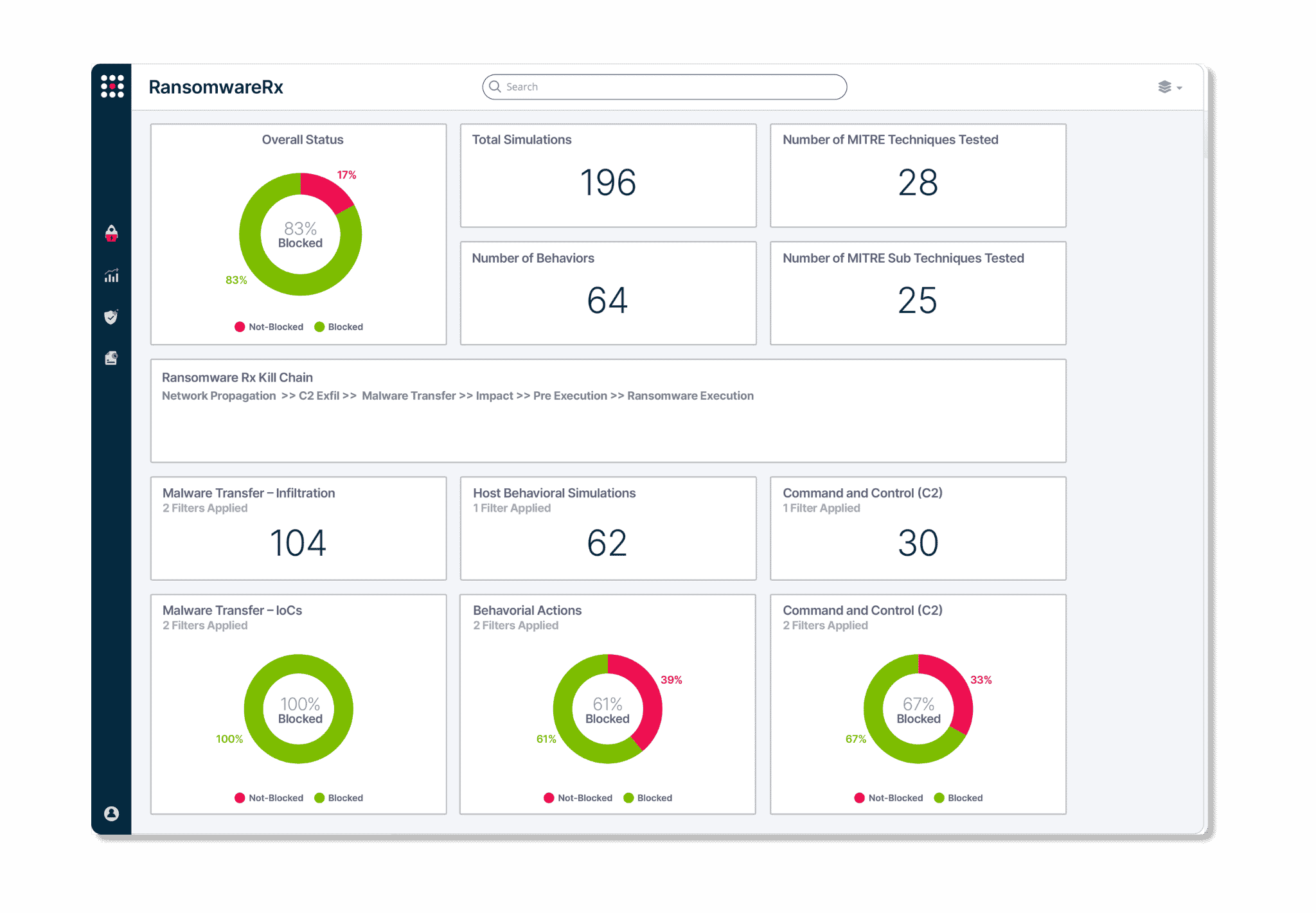Open the shield check sidebar icon
Viewport: 1316px width, 913px height.
point(111,317)
